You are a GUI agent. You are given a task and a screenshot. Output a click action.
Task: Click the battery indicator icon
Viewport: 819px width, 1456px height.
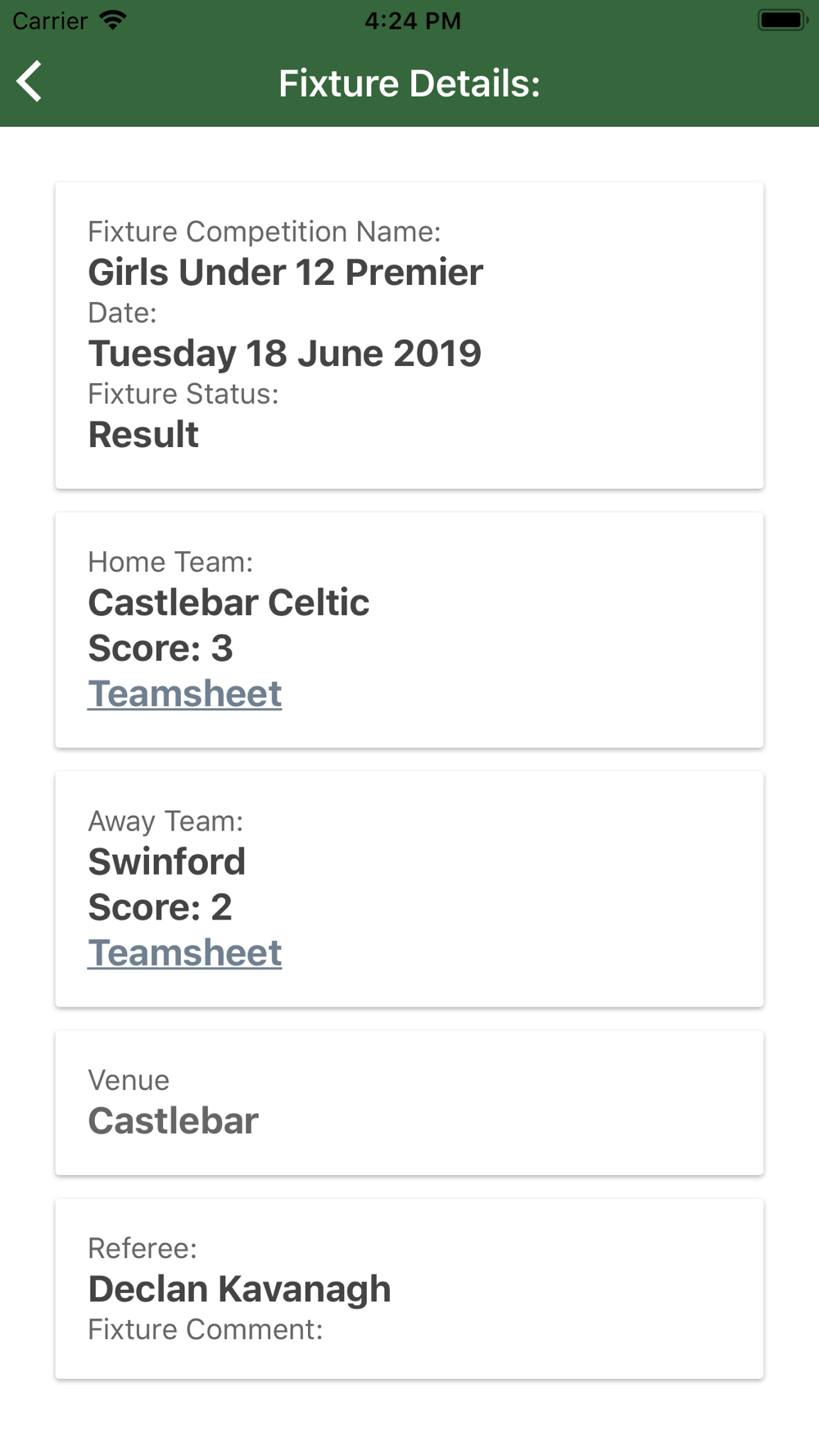(781, 20)
